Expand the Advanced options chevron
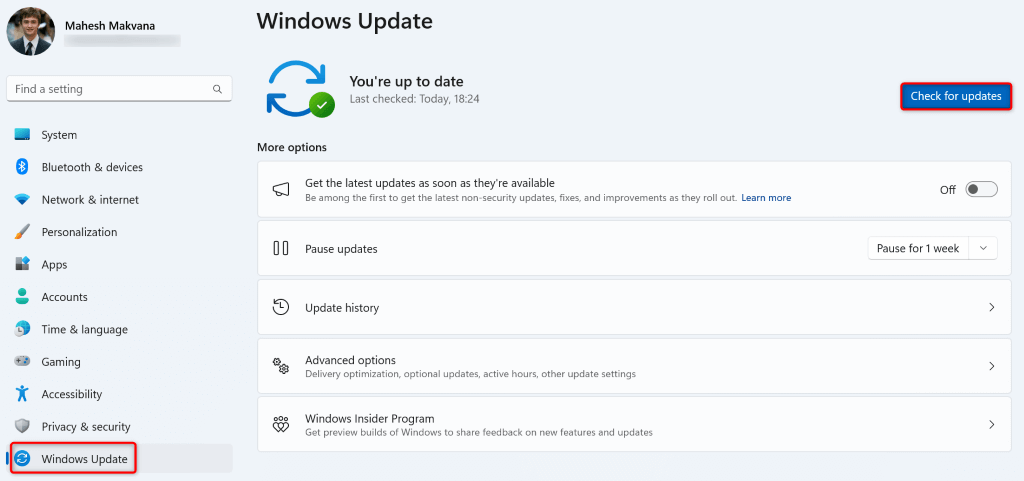The image size is (1024, 481). pos(991,366)
